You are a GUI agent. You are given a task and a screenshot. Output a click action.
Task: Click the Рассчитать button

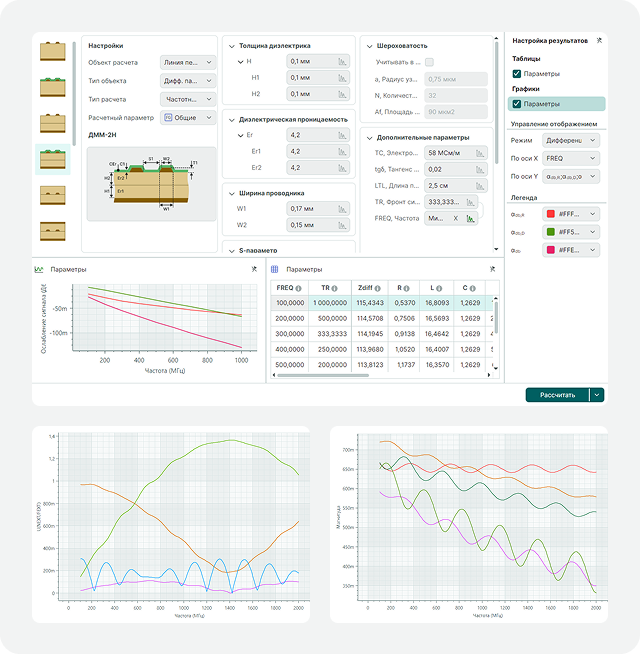click(x=557, y=395)
